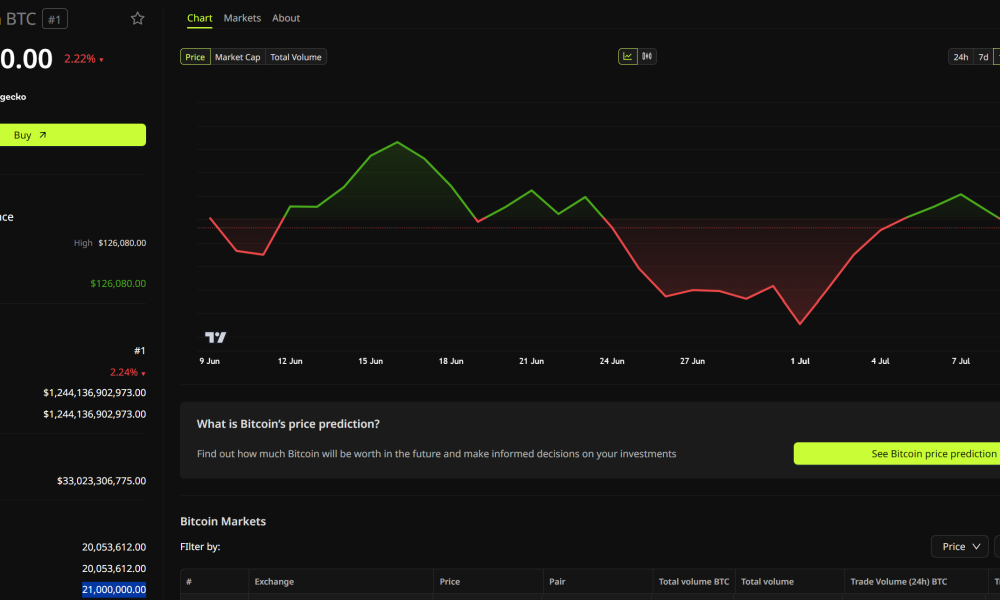Click the arrow icon in Buy button
The width and height of the screenshot is (1000, 600).
click(43, 135)
